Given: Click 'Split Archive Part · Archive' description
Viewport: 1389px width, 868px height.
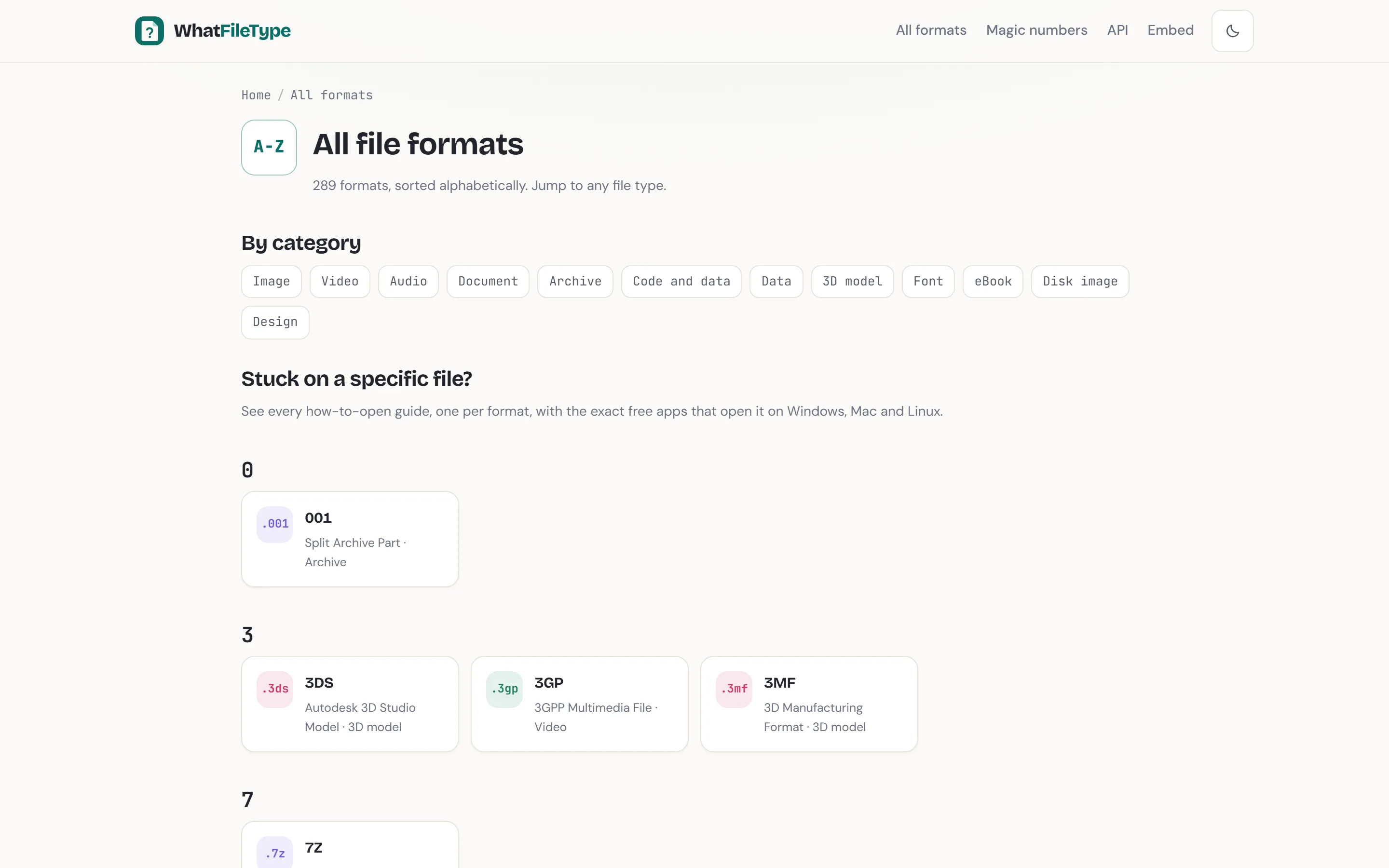Looking at the screenshot, I should click(x=355, y=552).
